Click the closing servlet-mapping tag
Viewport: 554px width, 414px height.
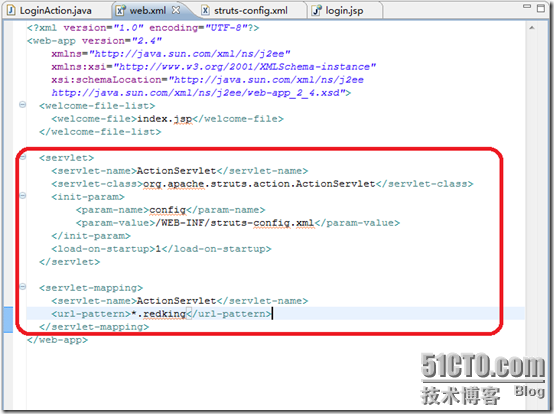[94, 327]
